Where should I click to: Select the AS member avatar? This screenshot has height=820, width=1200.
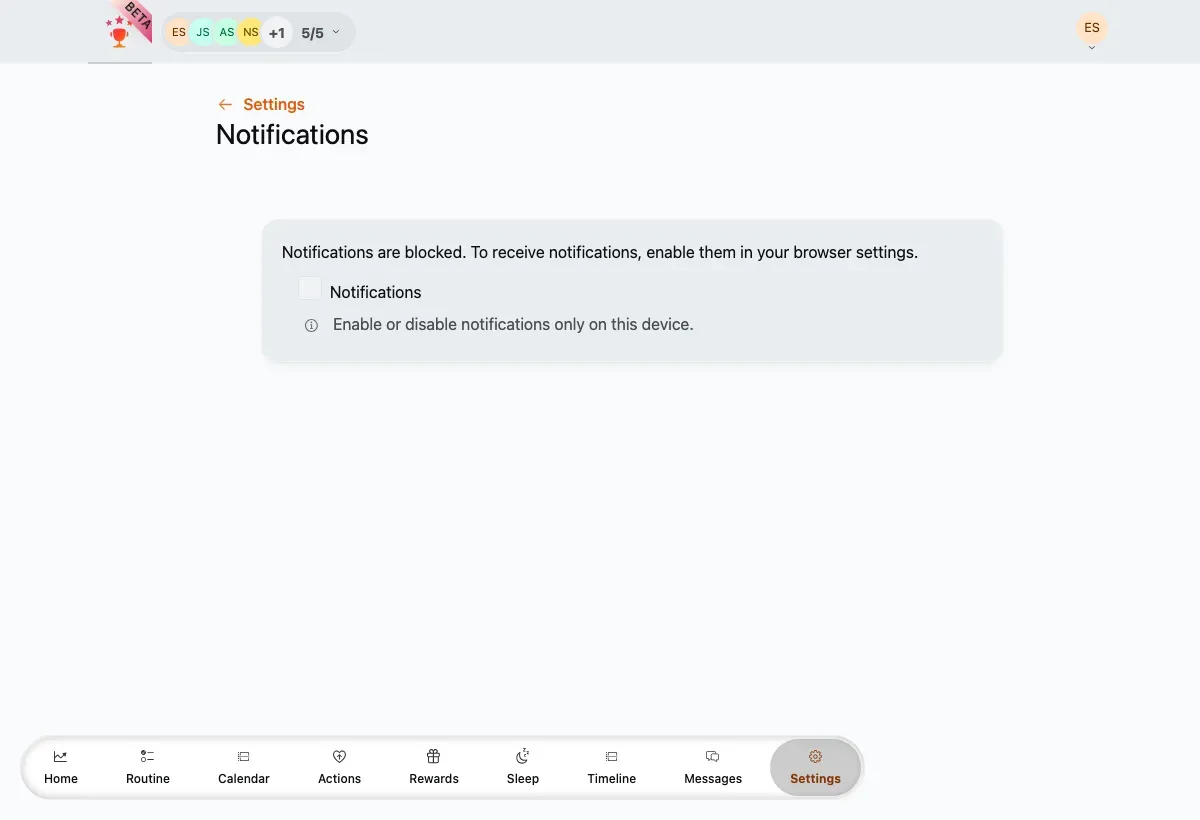pos(227,32)
